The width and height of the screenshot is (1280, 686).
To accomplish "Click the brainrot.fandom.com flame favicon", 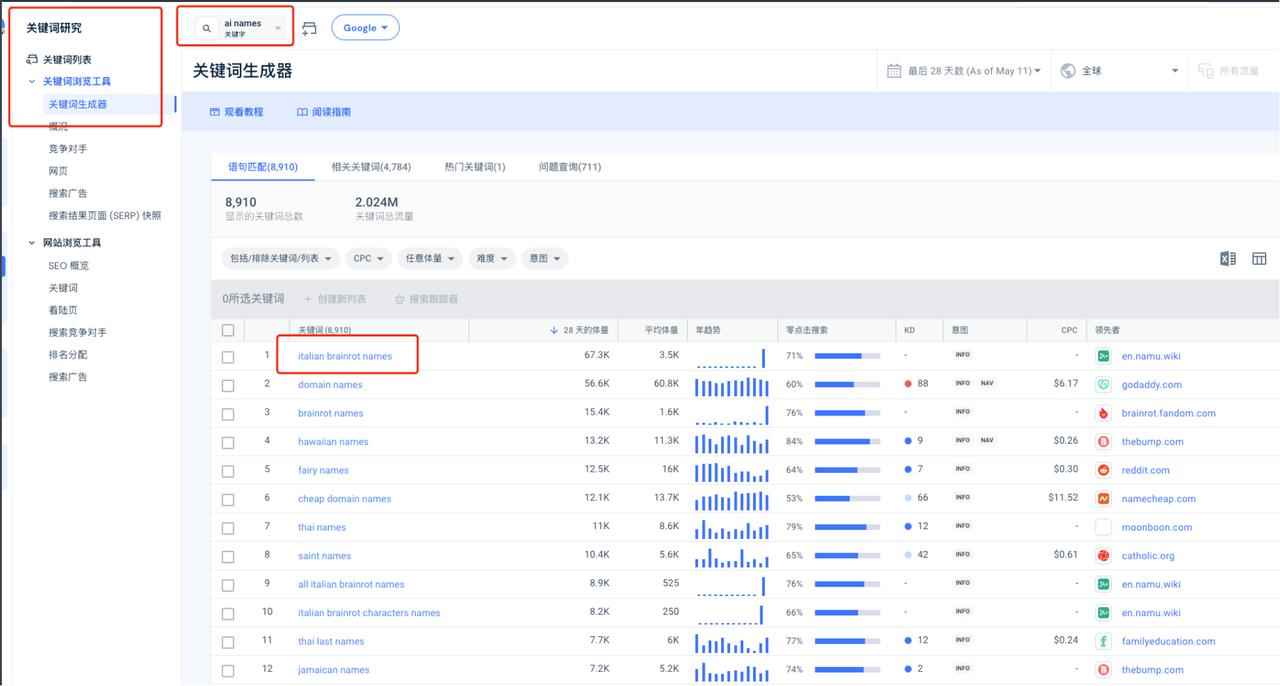I will [1103, 413].
